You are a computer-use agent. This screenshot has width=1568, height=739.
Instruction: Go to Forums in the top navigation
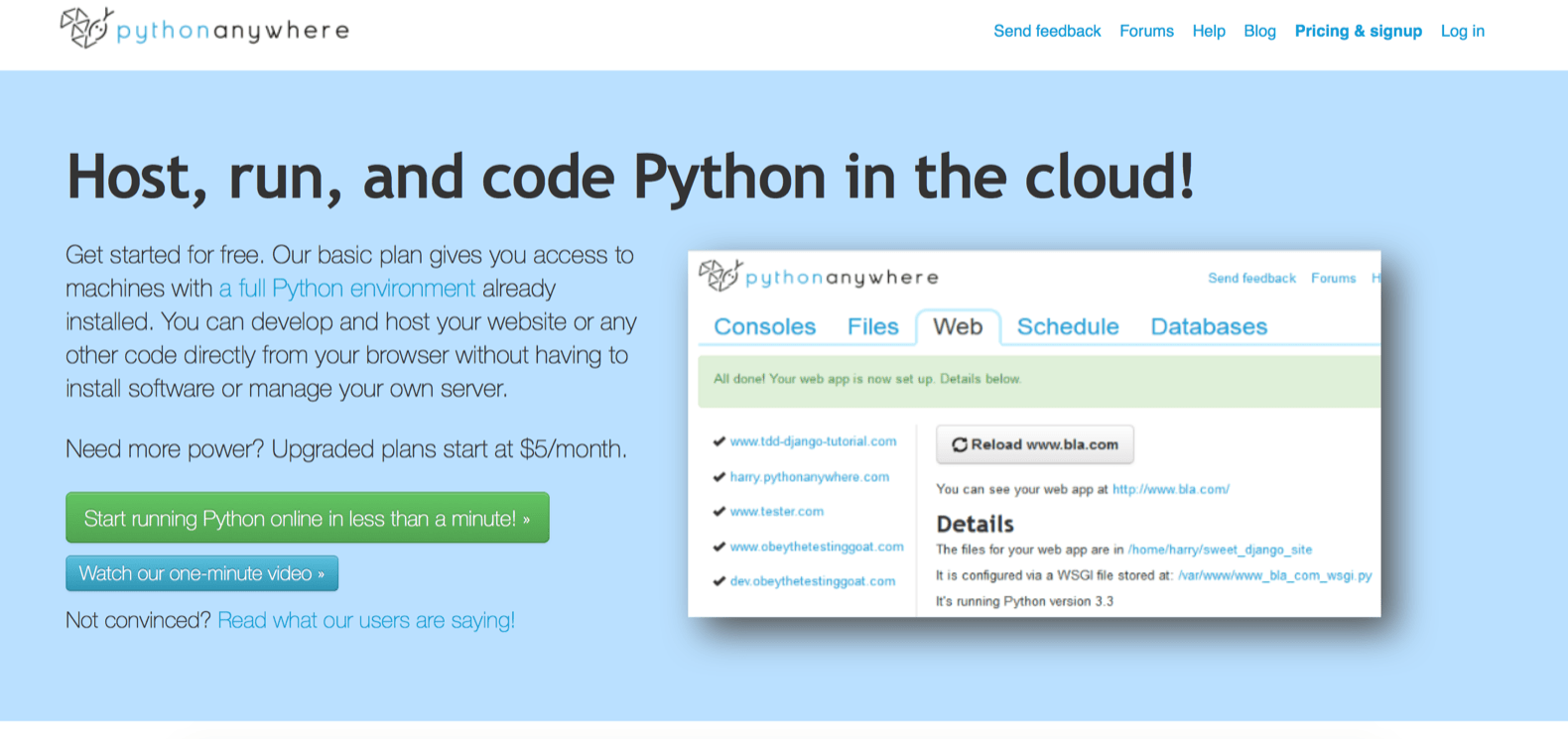[x=1146, y=31]
